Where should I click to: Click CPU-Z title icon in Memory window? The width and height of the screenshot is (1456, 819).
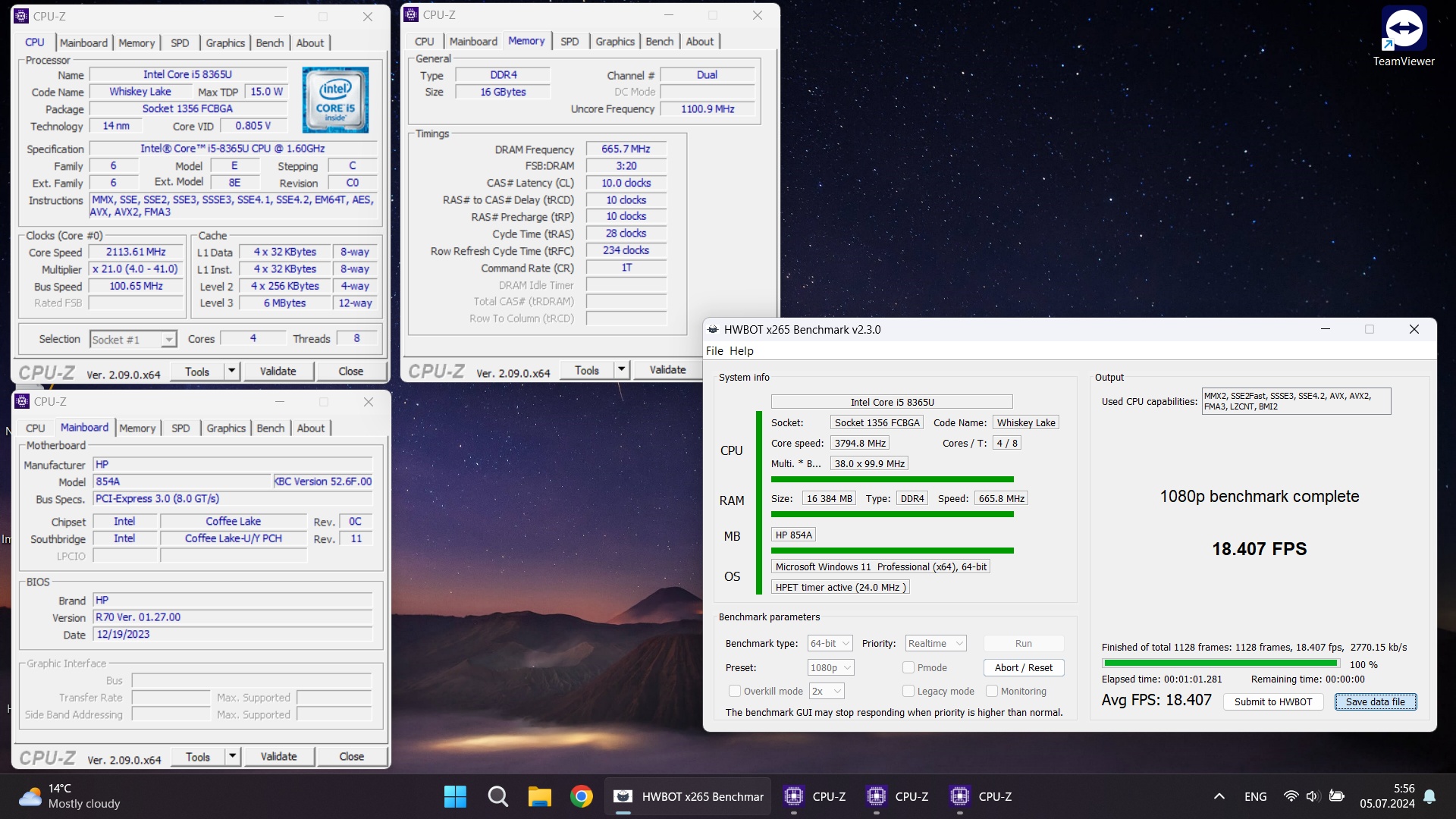(x=411, y=14)
